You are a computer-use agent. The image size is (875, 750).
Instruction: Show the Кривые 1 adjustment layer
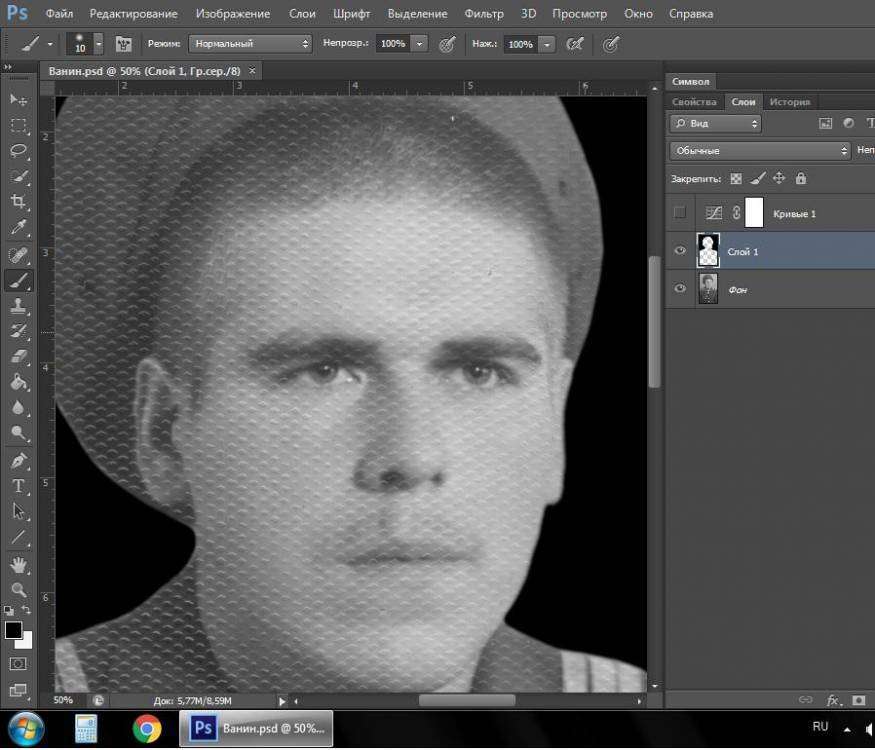680,213
